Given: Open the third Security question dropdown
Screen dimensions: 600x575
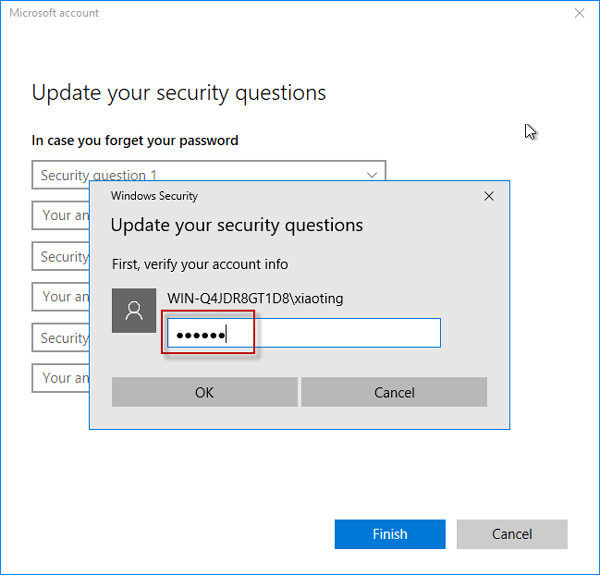Looking at the screenshot, I should point(60,338).
